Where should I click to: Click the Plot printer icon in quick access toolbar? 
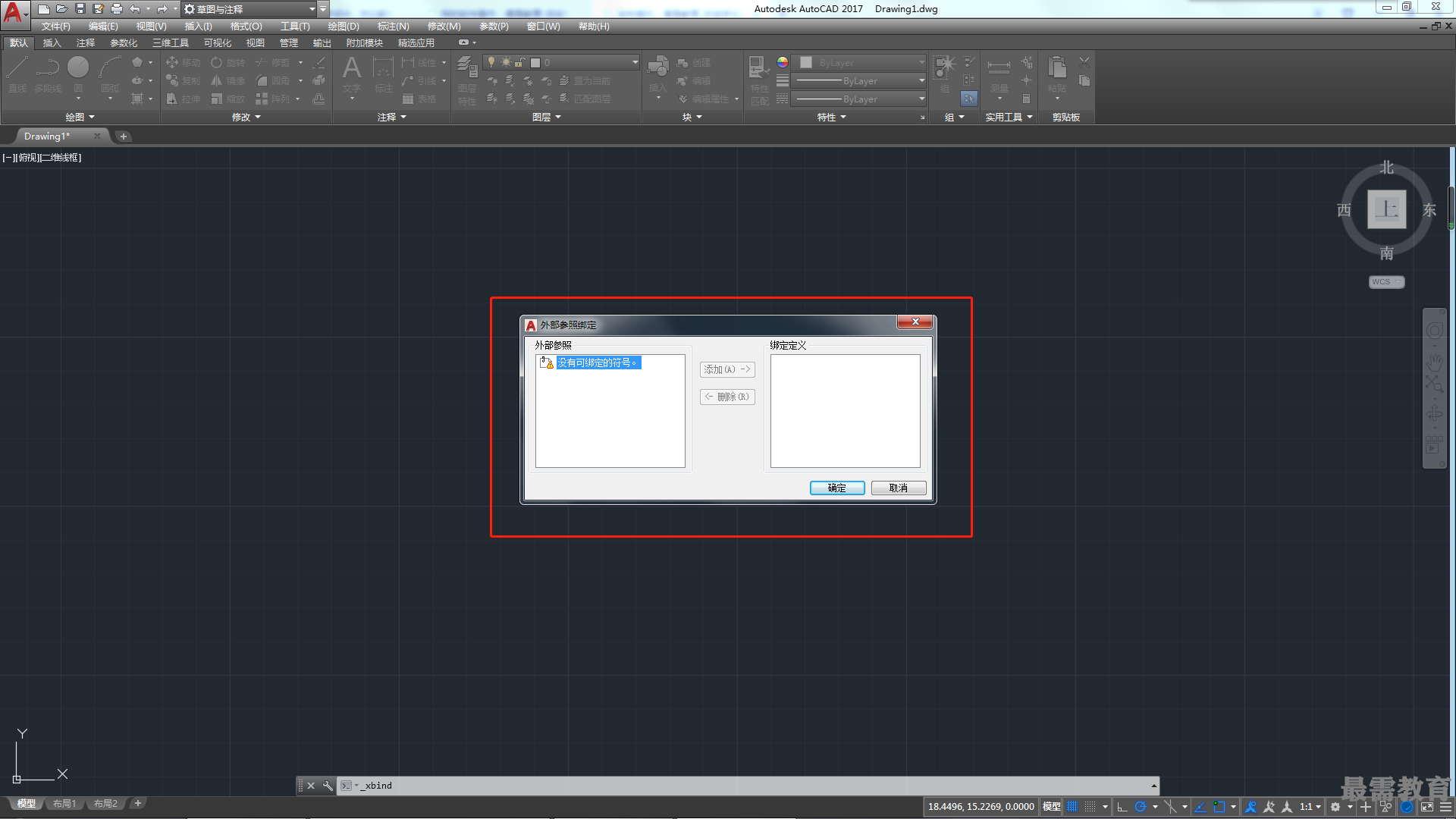point(117,9)
